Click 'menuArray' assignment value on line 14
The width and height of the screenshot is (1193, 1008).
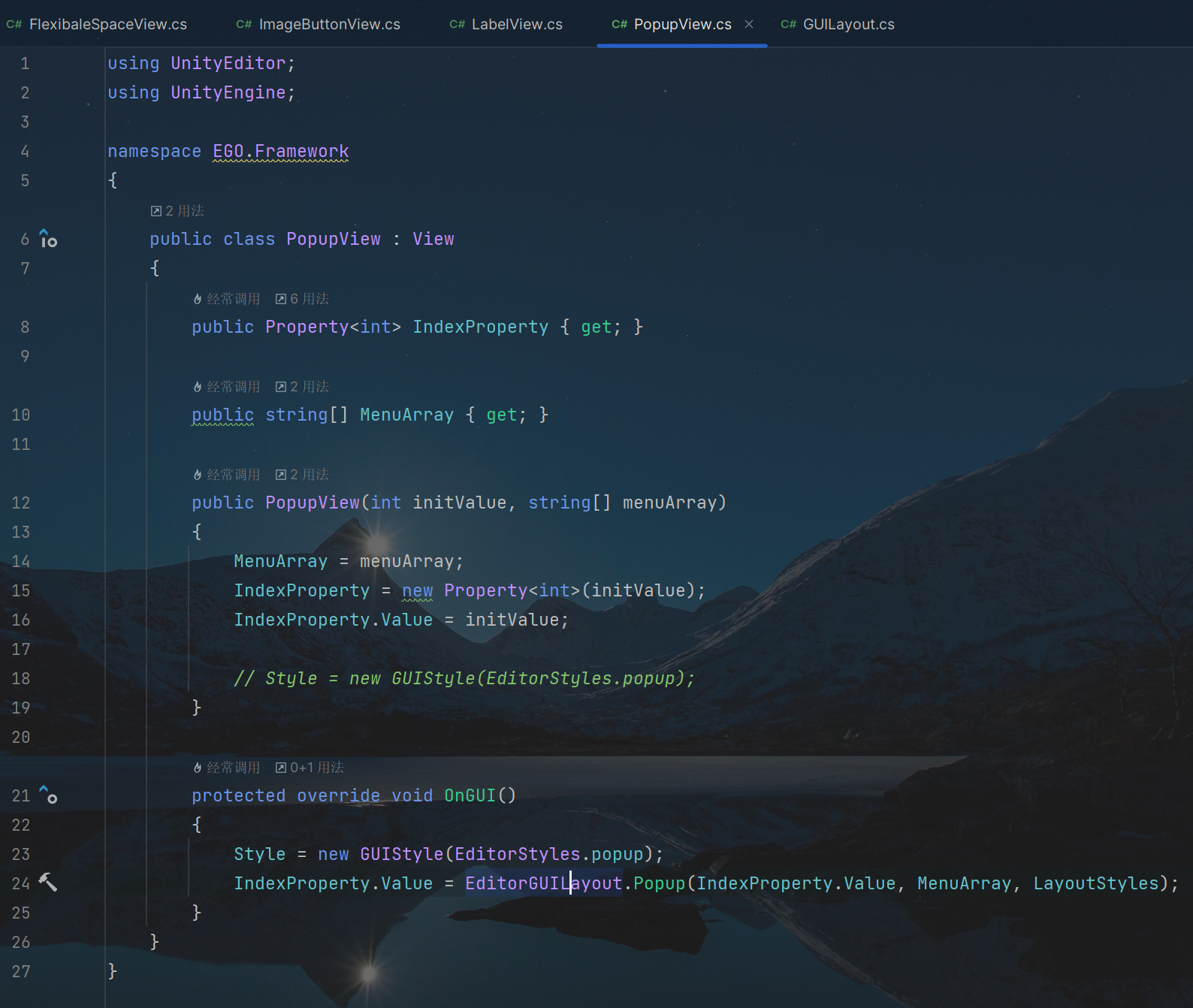coord(406,561)
